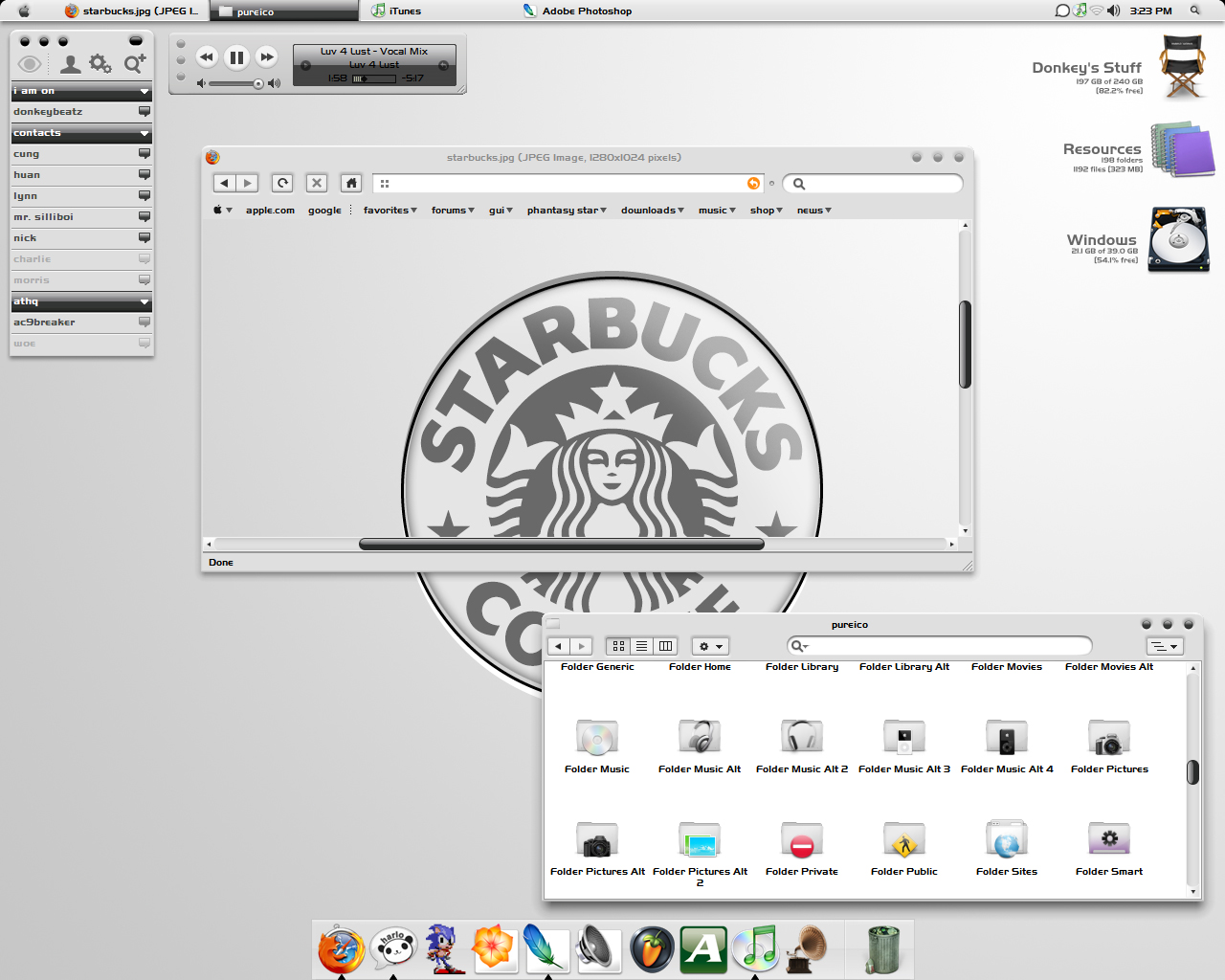The width and height of the screenshot is (1225, 980).
Task: Open chat bubble for nick
Action: (145, 238)
